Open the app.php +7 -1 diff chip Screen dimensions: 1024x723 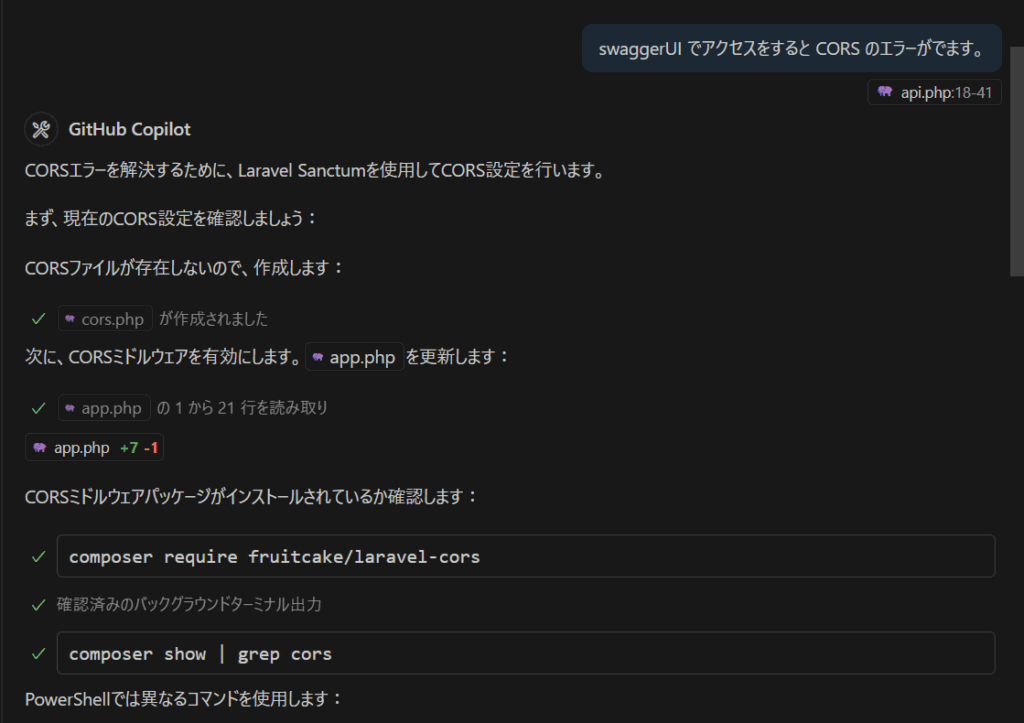[x=94, y=448]
